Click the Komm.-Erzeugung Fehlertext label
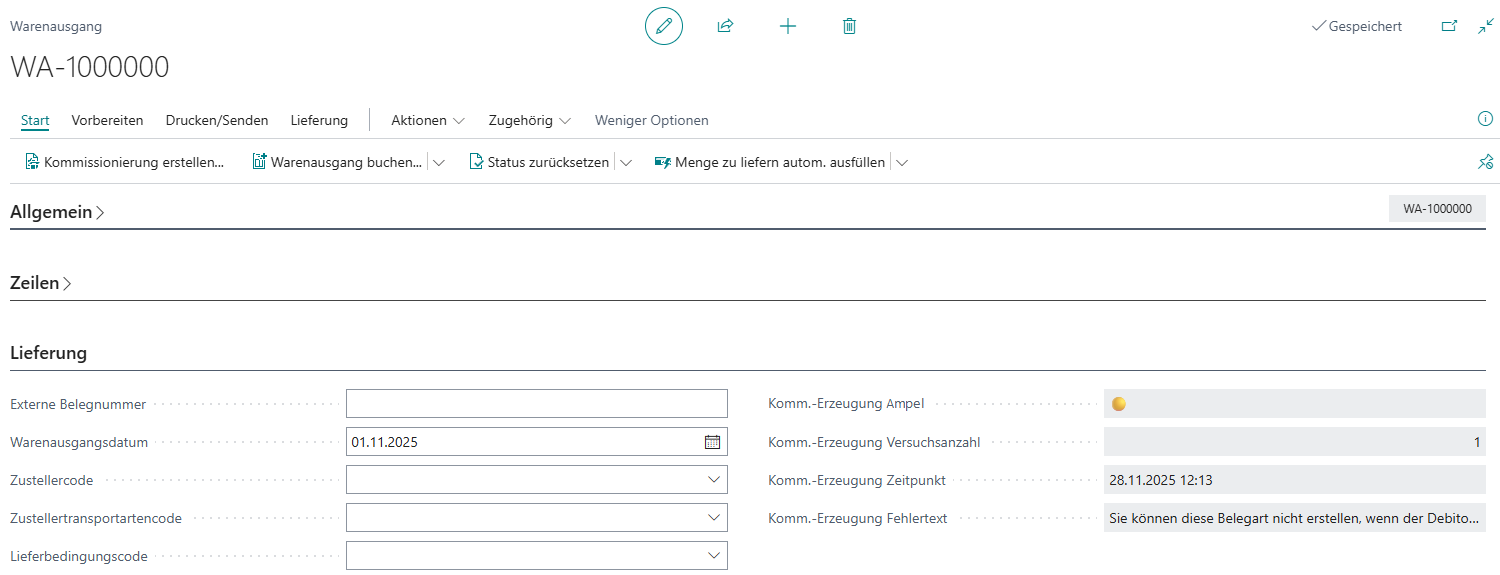Screen dimensions: 1500x575 858,518
